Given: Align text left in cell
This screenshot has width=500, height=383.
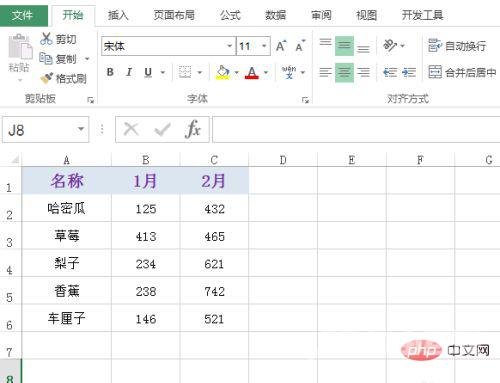Looking at the screenshot, I should coord(325,72).
